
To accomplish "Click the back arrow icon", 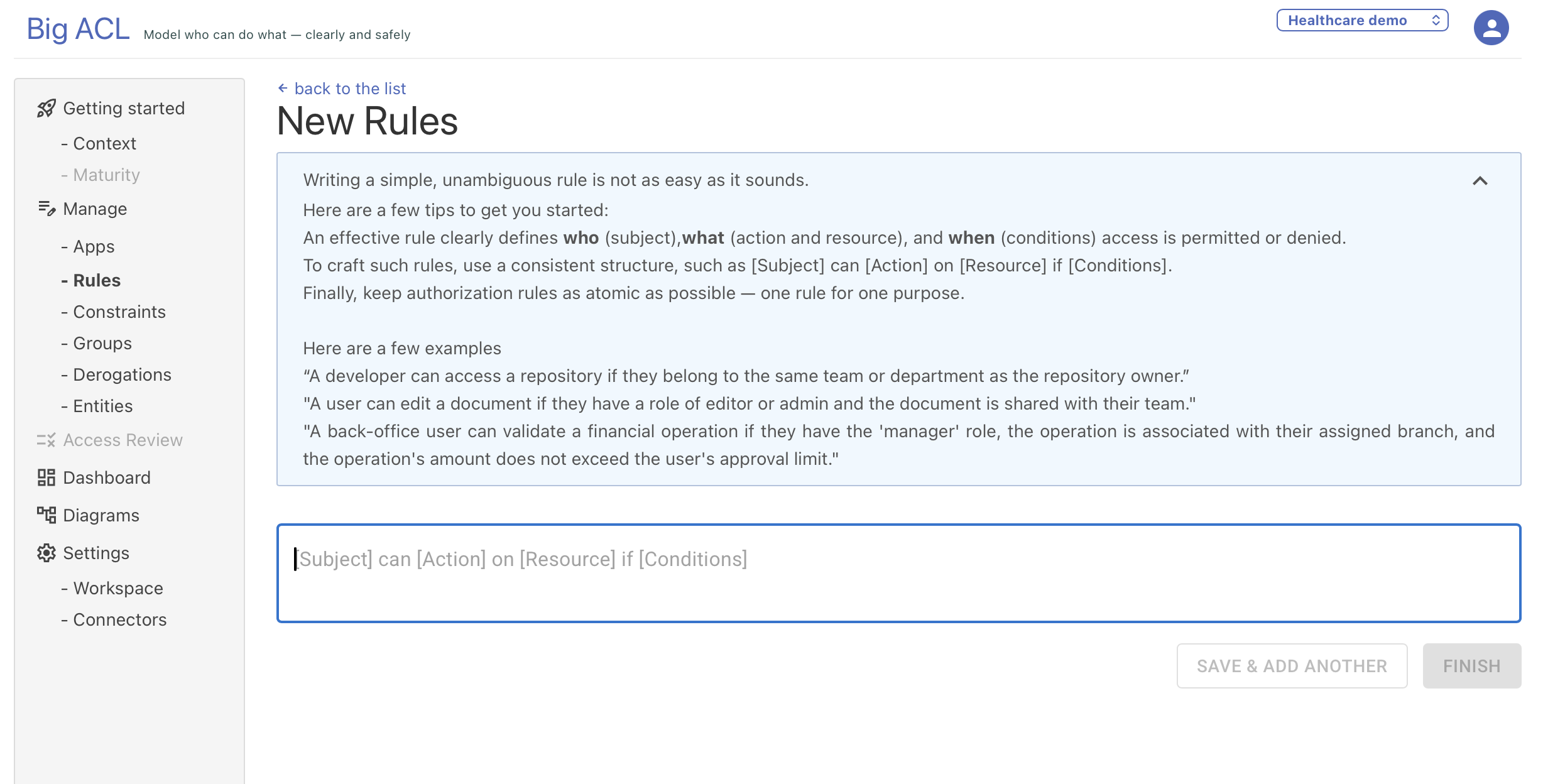I will [x=283, y=89].
